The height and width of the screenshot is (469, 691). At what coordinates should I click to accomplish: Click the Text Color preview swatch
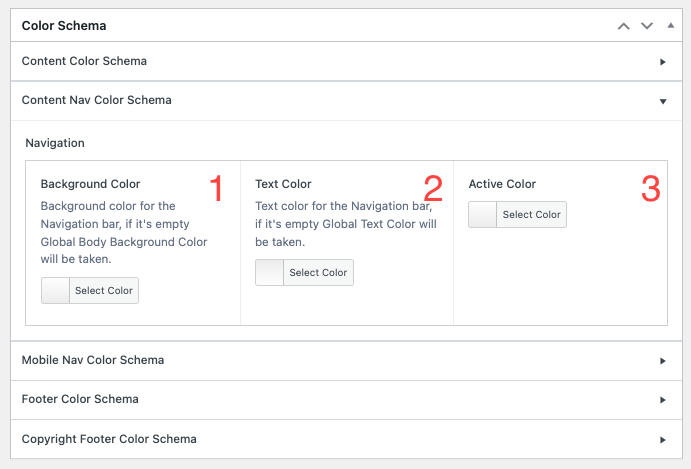click(270, 273)
